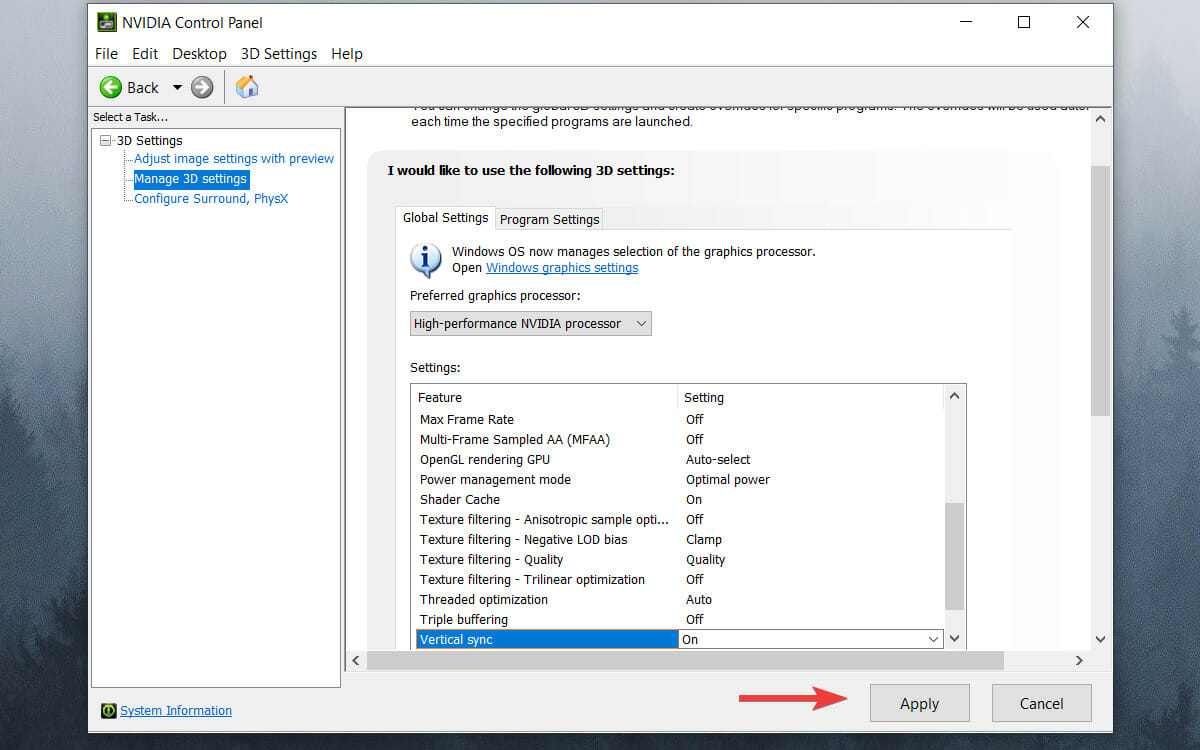Click the green Back arrow icon
This screenshot has height=750, width=1200.
click(x=111, y=87)
